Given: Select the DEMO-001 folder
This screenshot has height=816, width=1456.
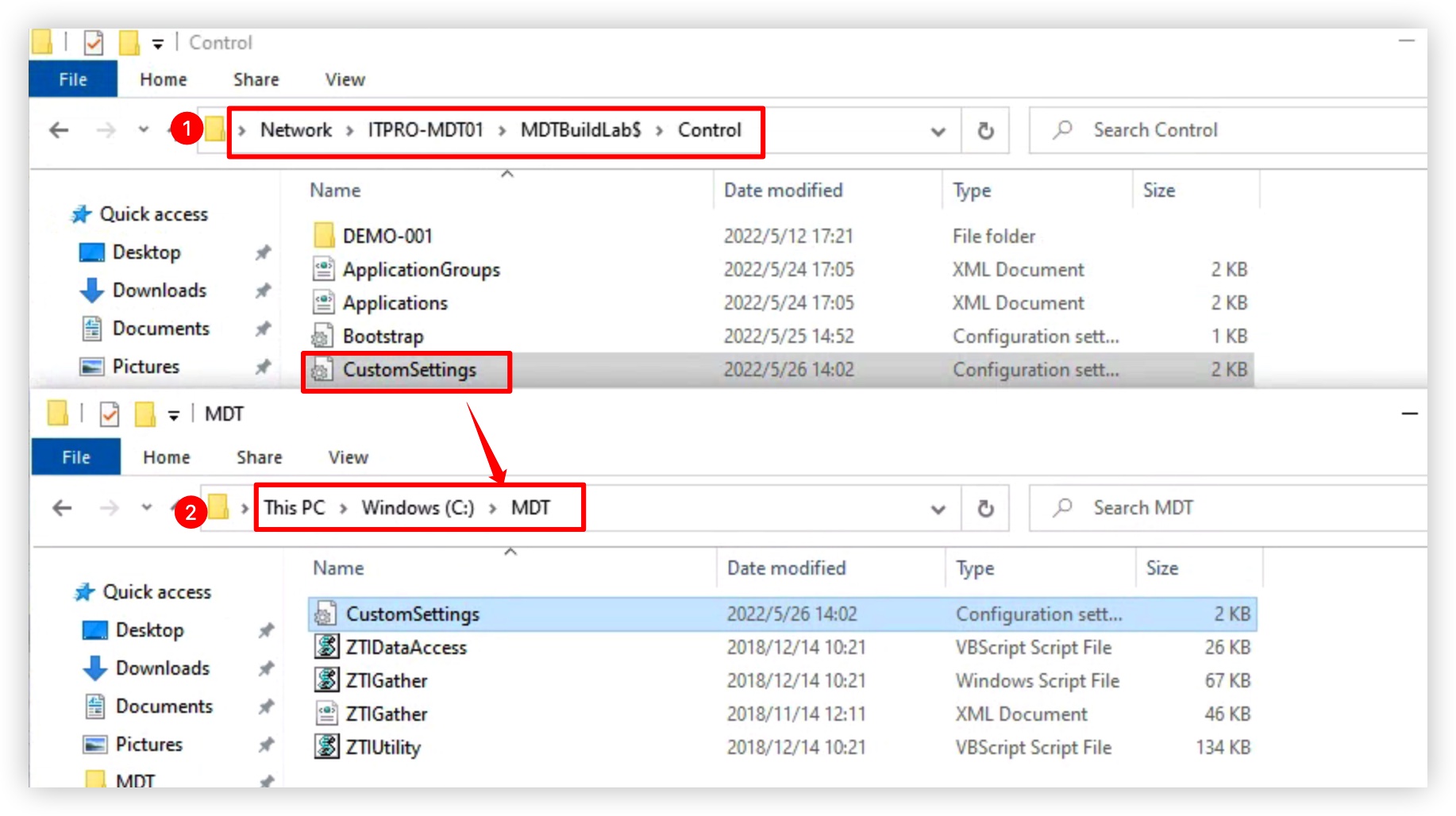Looking at the screenshot, I should [387, 237].
